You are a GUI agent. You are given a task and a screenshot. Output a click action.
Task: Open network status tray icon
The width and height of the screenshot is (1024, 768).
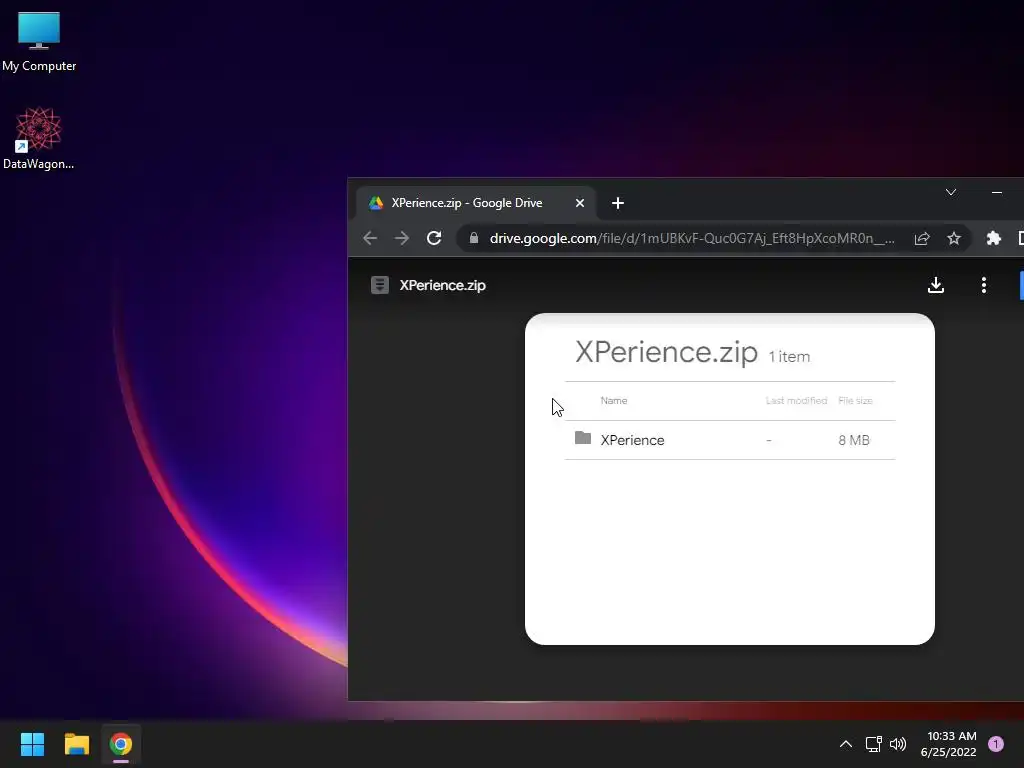tap(873, 744)
